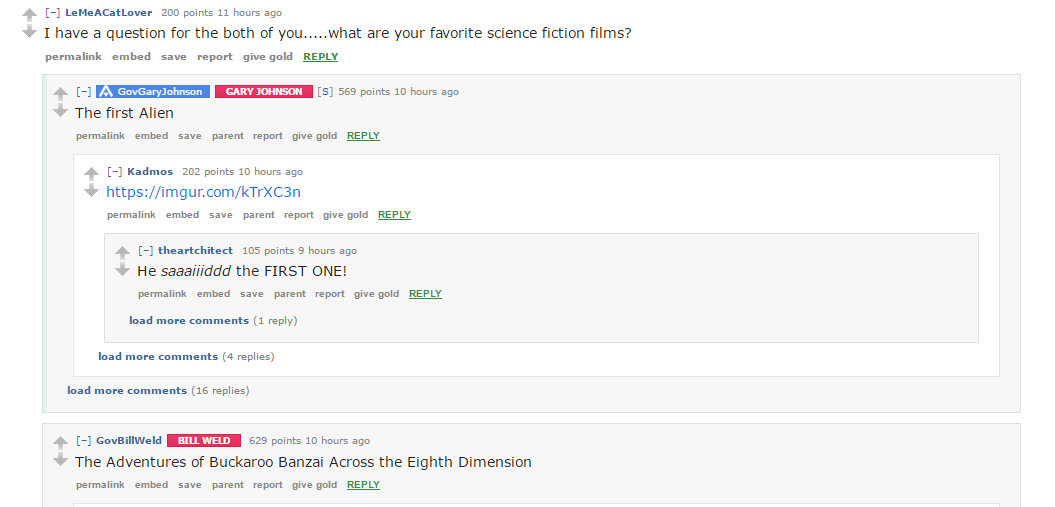The height and width of the screenshot is (507, 1055).
Task: Collapse GovBillWeld's comment thread
Action: [83, 440]
